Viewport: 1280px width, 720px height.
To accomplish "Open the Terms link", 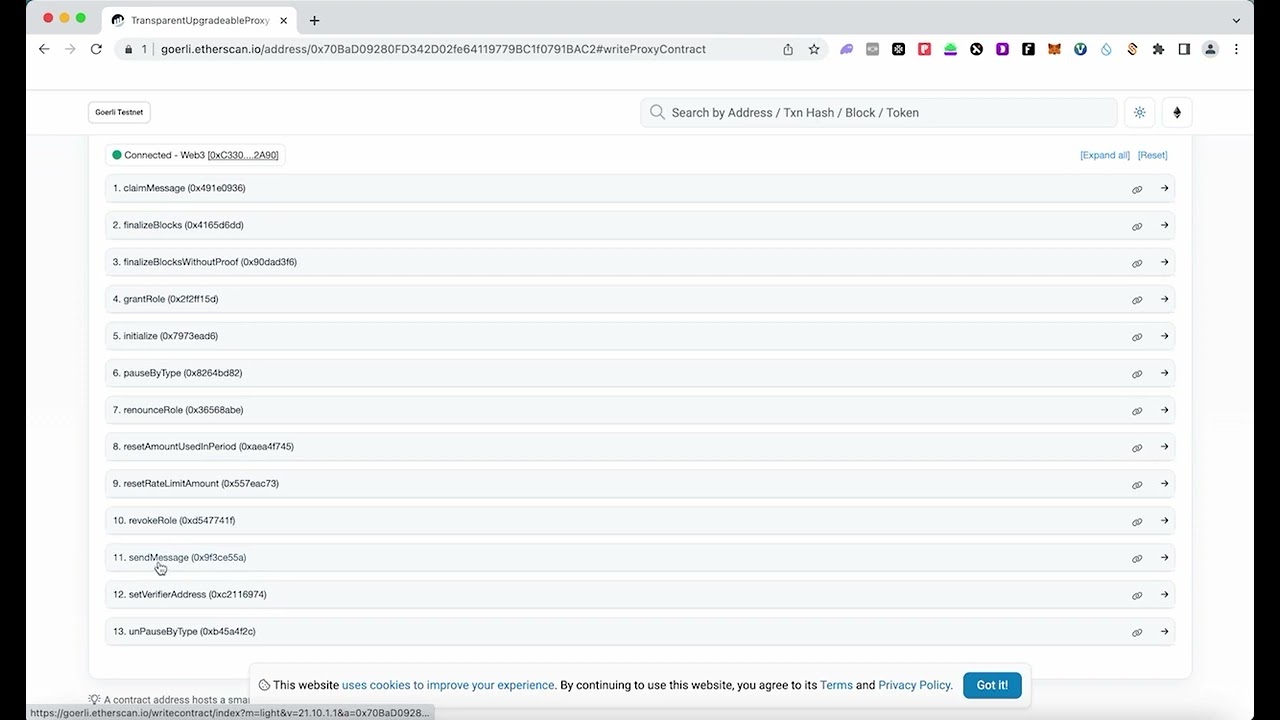I will coord(836,685).
